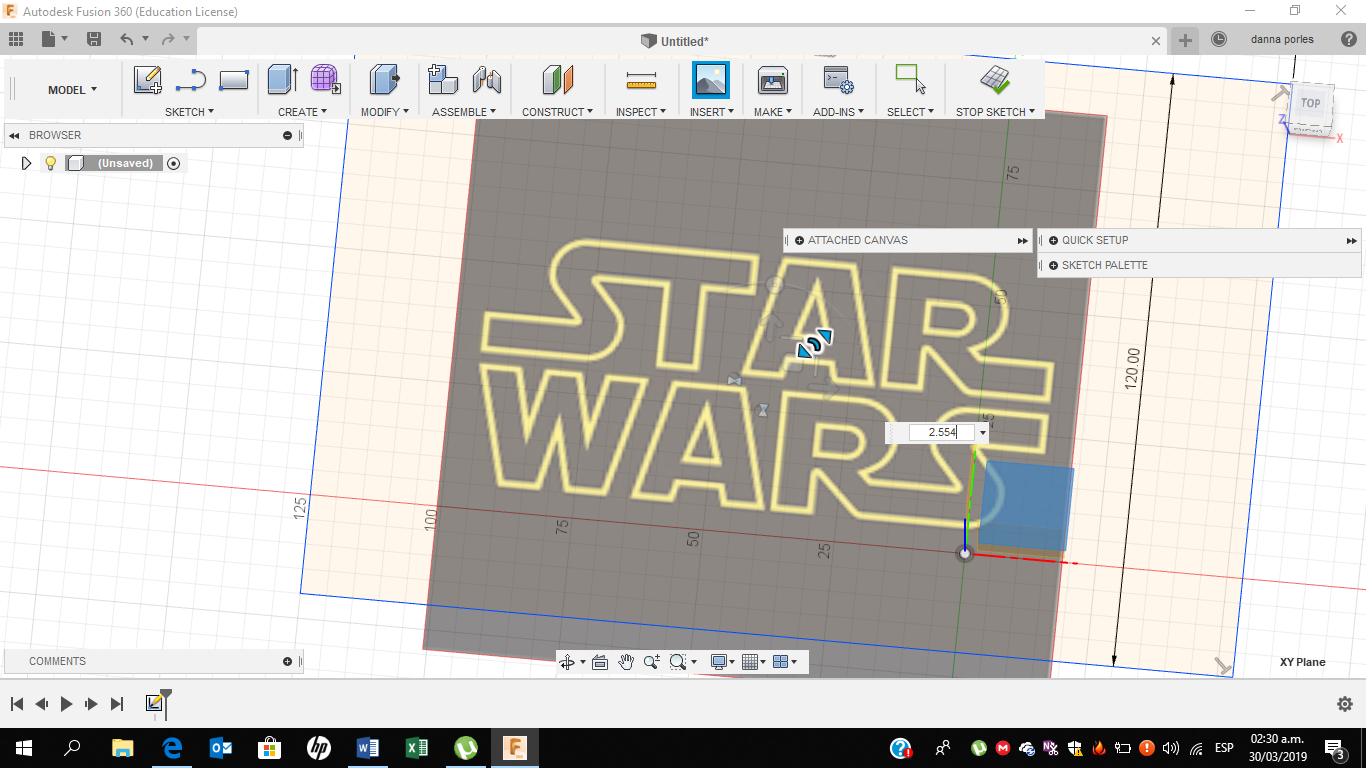Open a new design tab with plus

tap(1185, 40)
